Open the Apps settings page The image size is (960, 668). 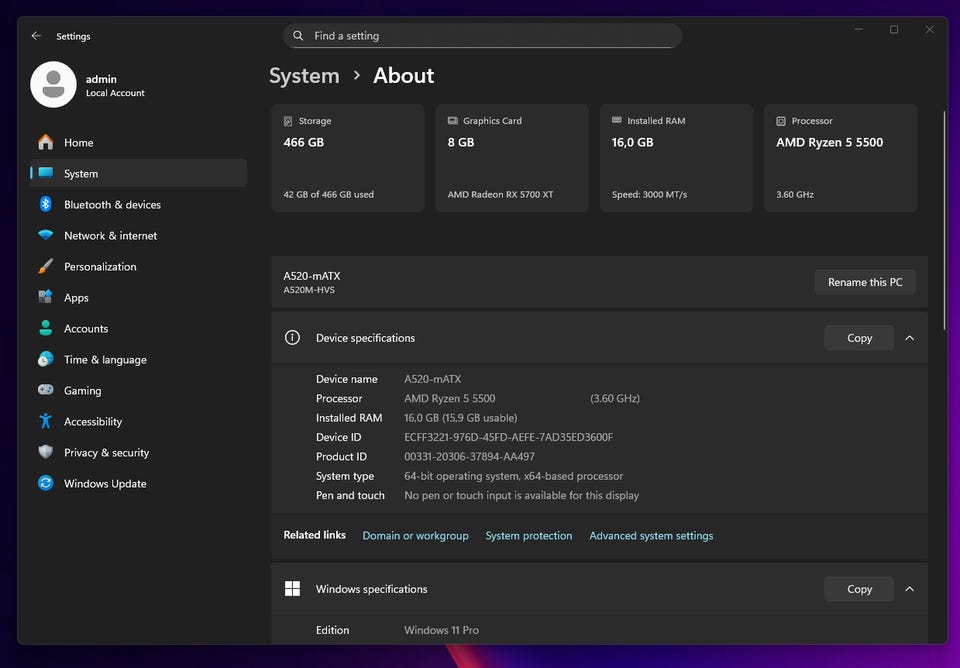coord(76,298)
